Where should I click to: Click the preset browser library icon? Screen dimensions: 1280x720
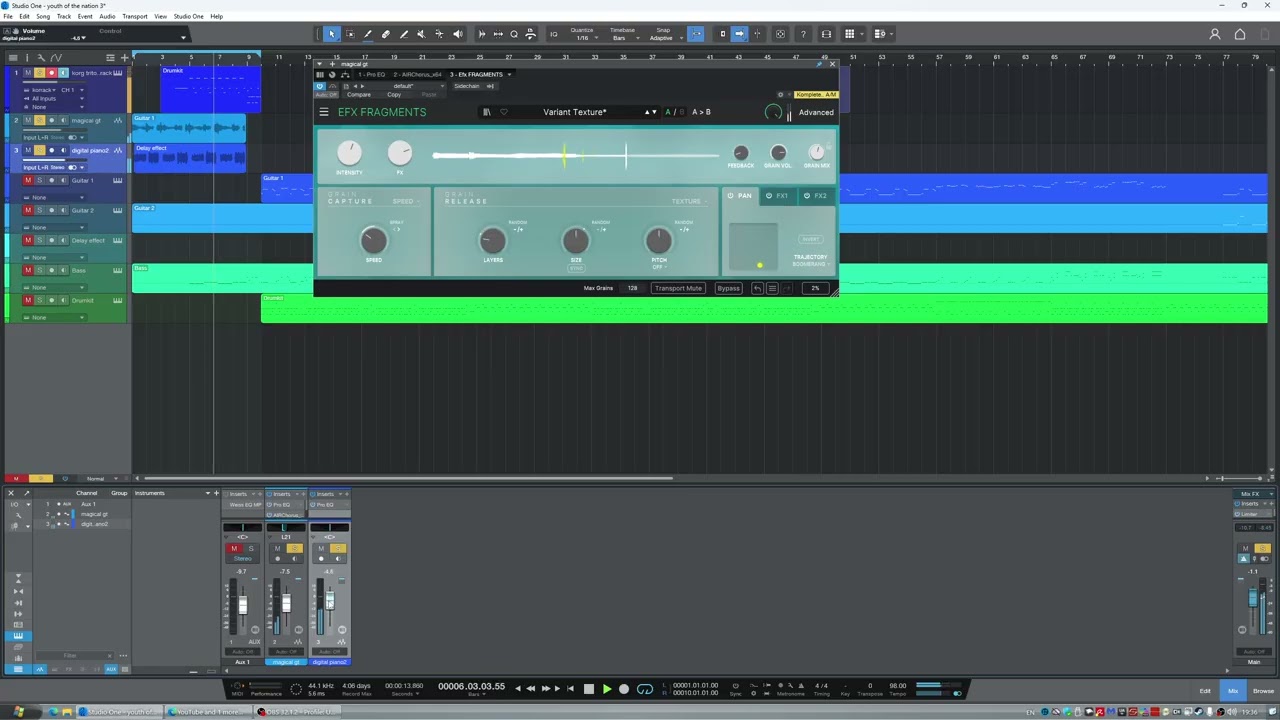click(487, 112)
